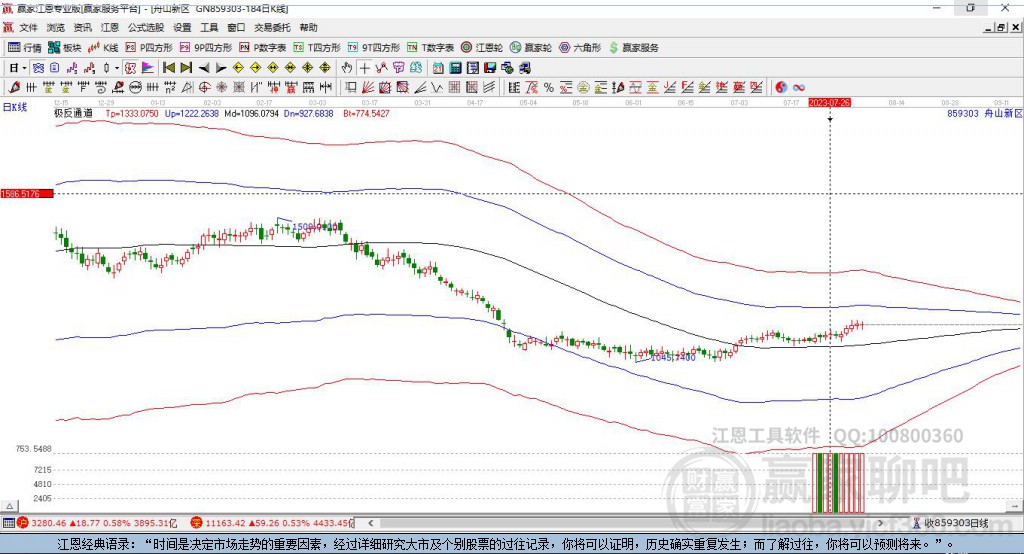Image resolution: width=1024 pixels, height=554 pixels.
Task: Open the 9T四方形 tool
Action: [374, 48]
